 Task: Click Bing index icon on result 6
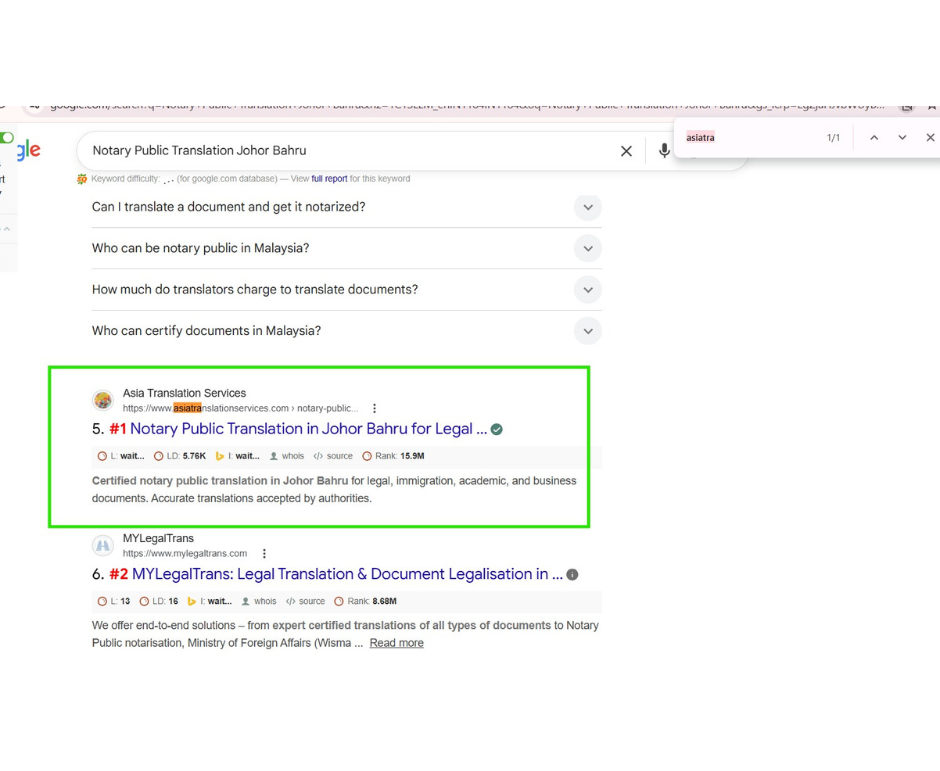pos(192,601)
